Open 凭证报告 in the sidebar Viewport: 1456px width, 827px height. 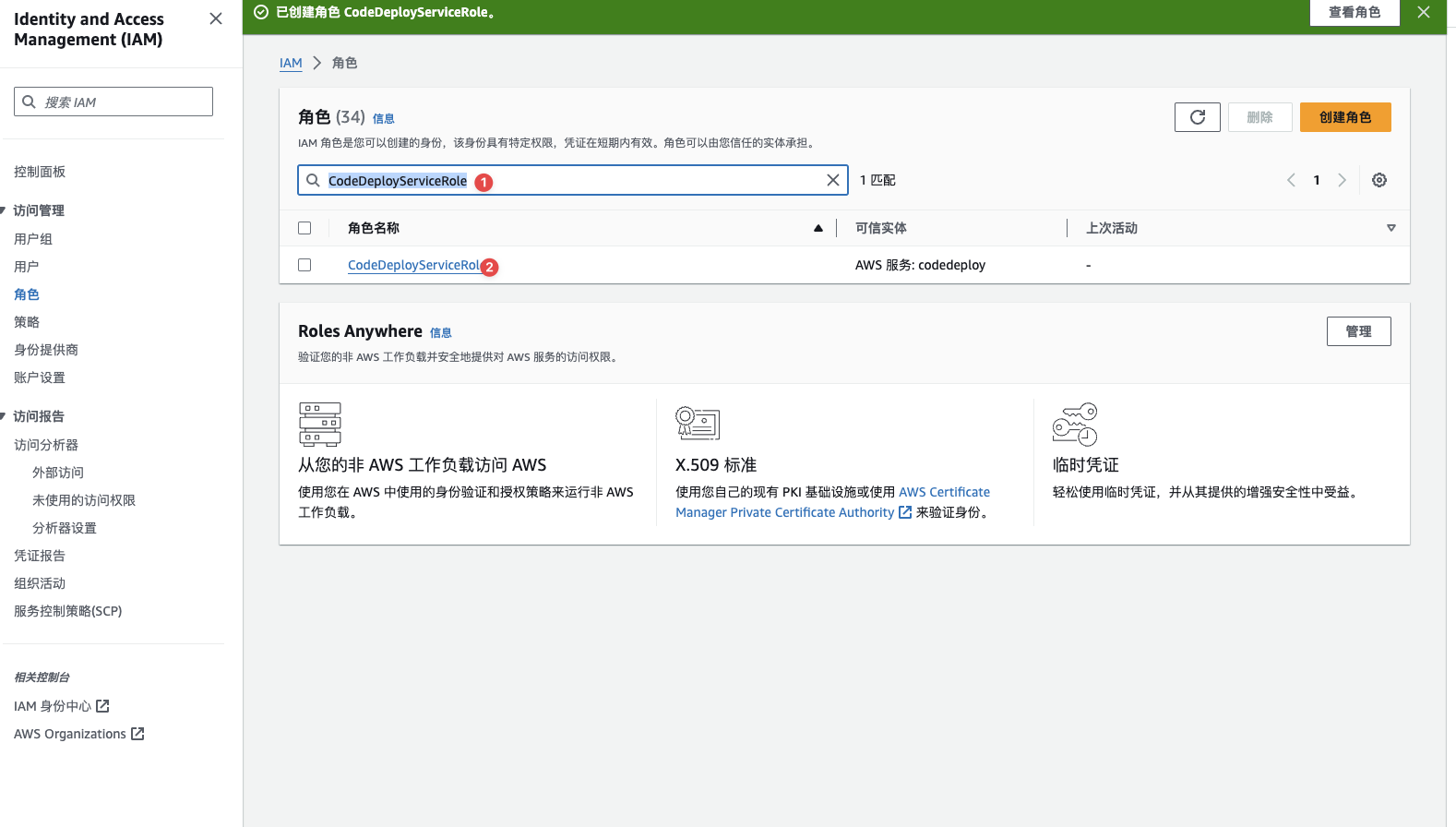40,556
